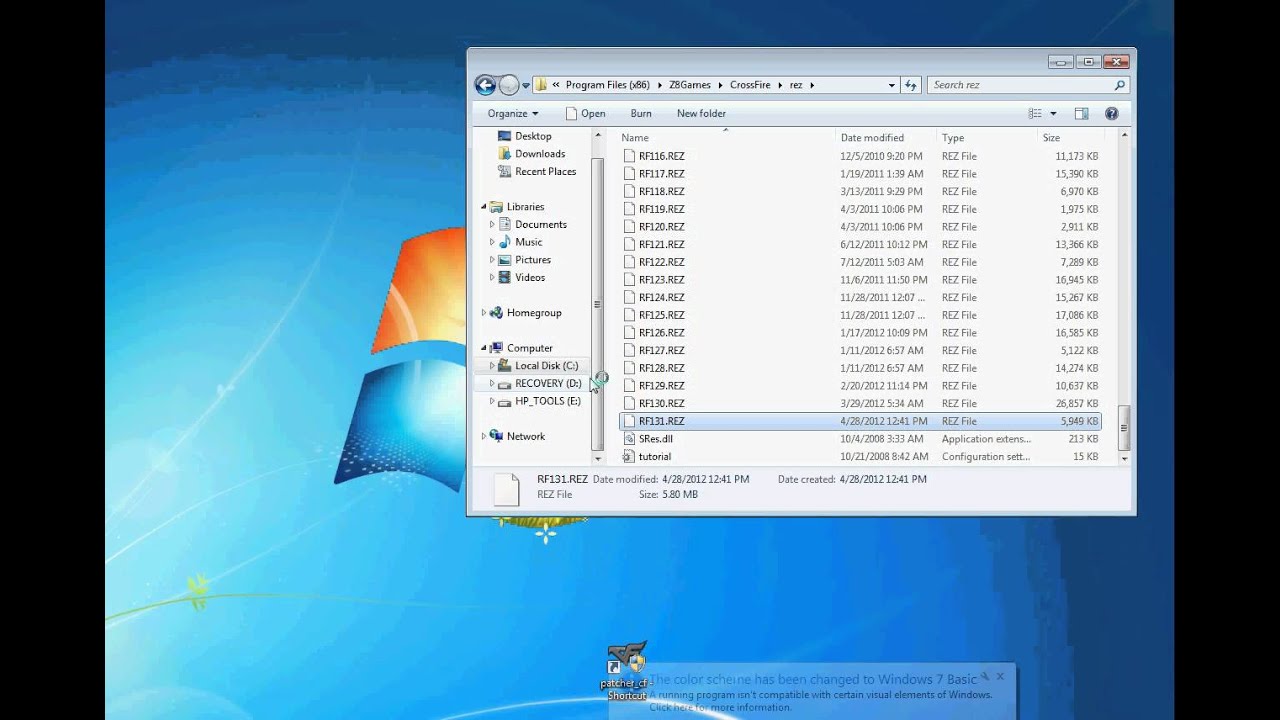Click the search magnifier icon

pos(1120,85)
